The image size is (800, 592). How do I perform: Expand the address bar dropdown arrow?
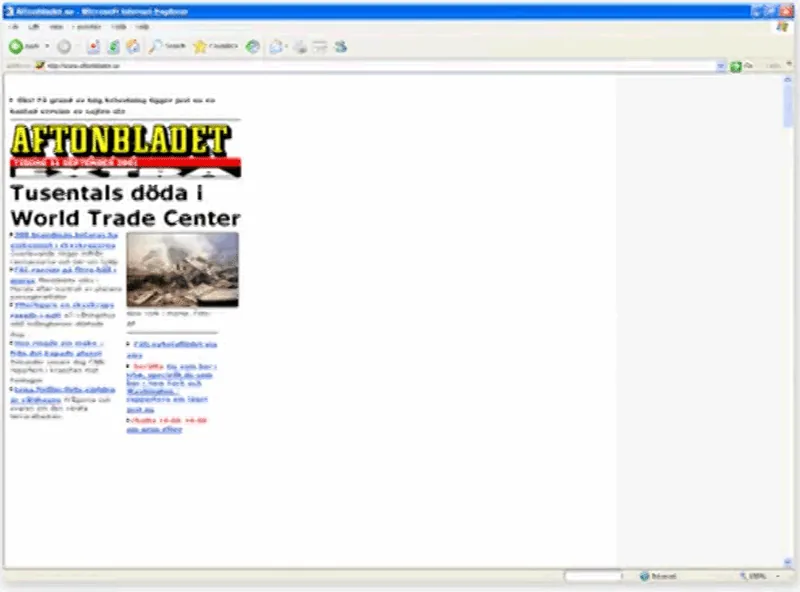pos(720,66)
